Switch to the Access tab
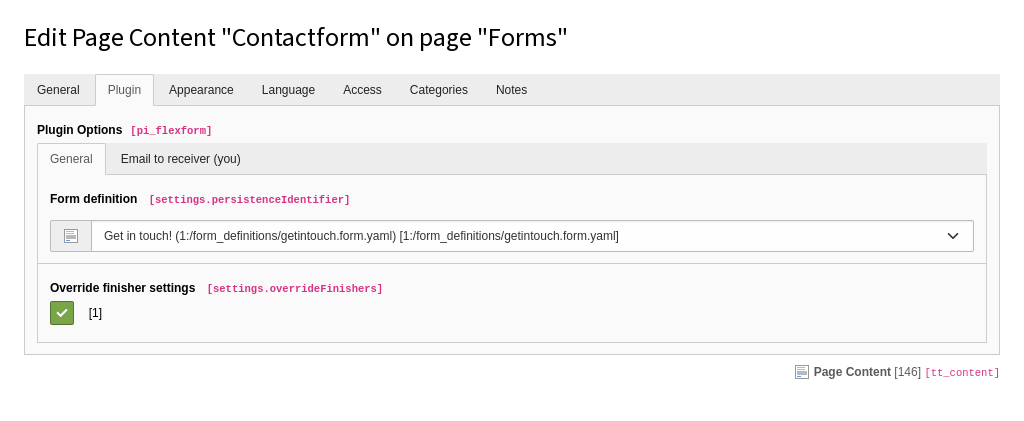 coord(362,90)
